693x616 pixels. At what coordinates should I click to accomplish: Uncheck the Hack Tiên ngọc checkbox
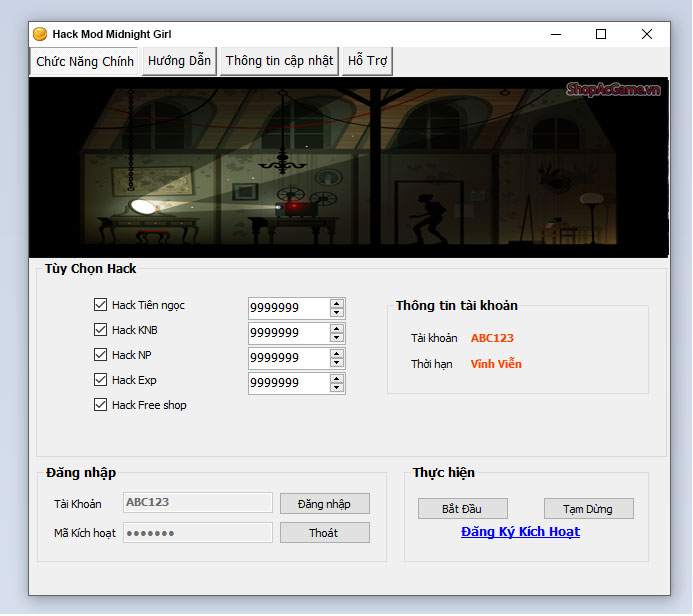(x=100, y=305)
